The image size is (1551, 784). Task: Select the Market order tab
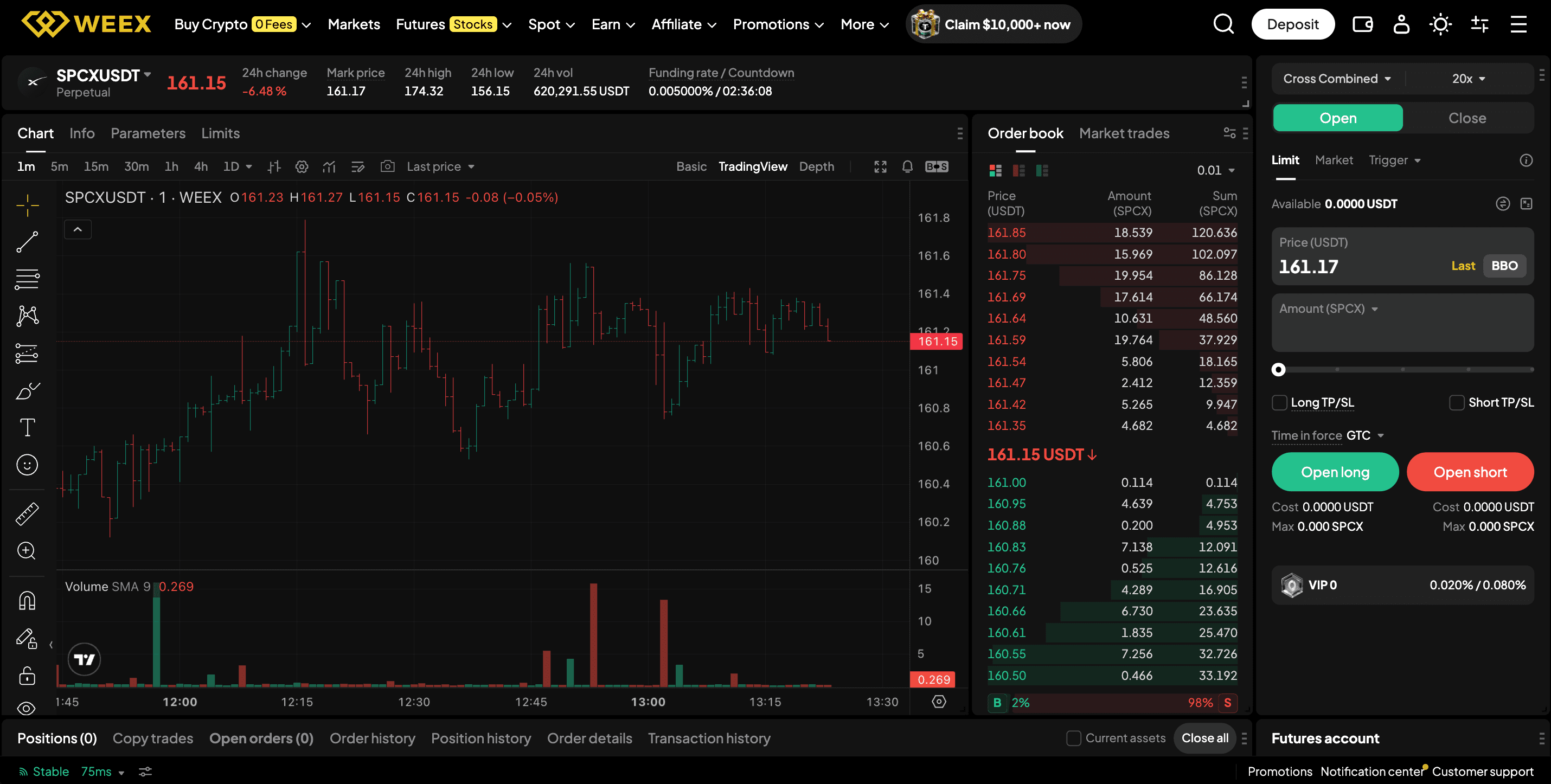click(1334, 160)
